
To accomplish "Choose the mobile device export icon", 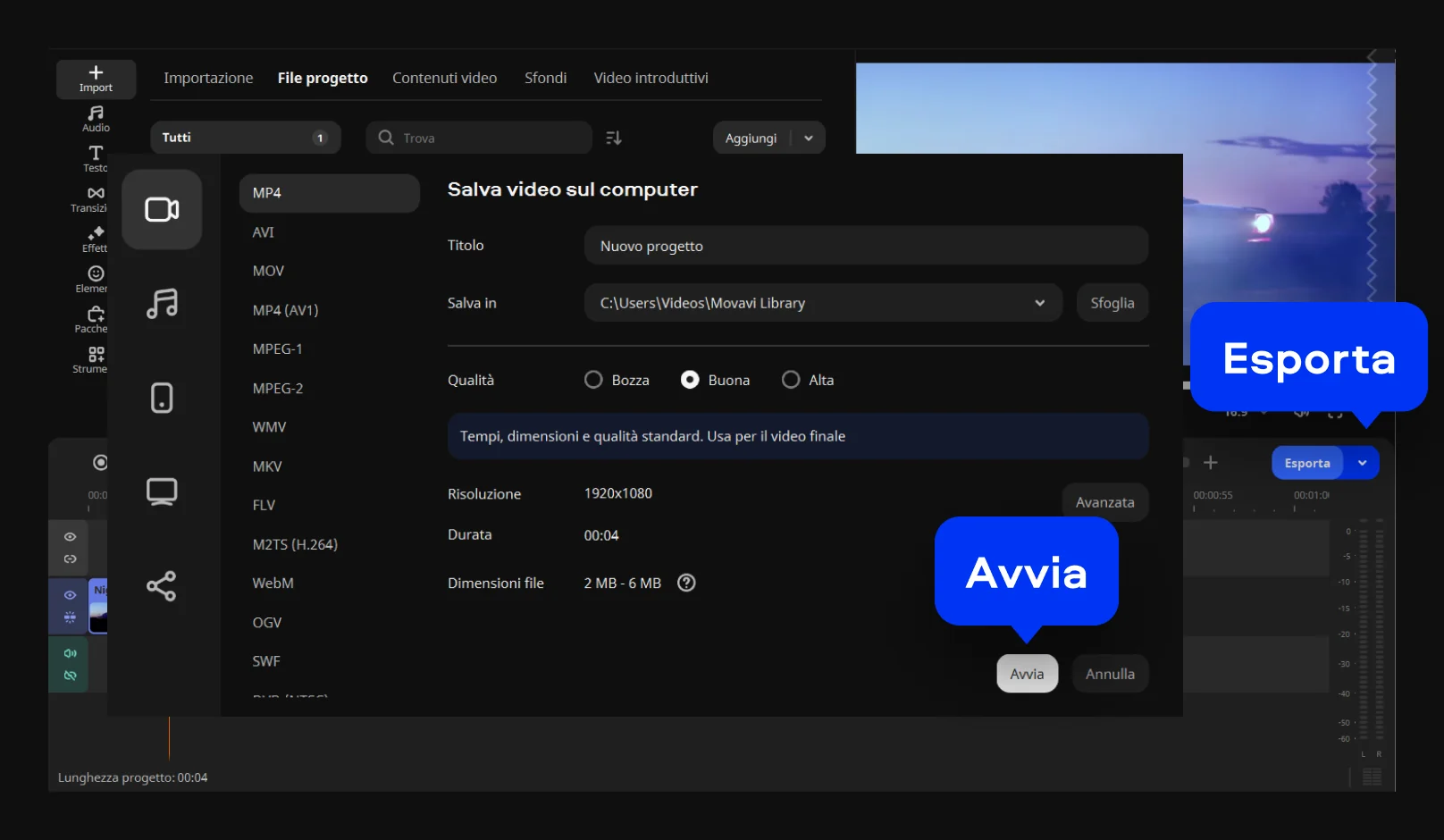I will coord(162,398).
